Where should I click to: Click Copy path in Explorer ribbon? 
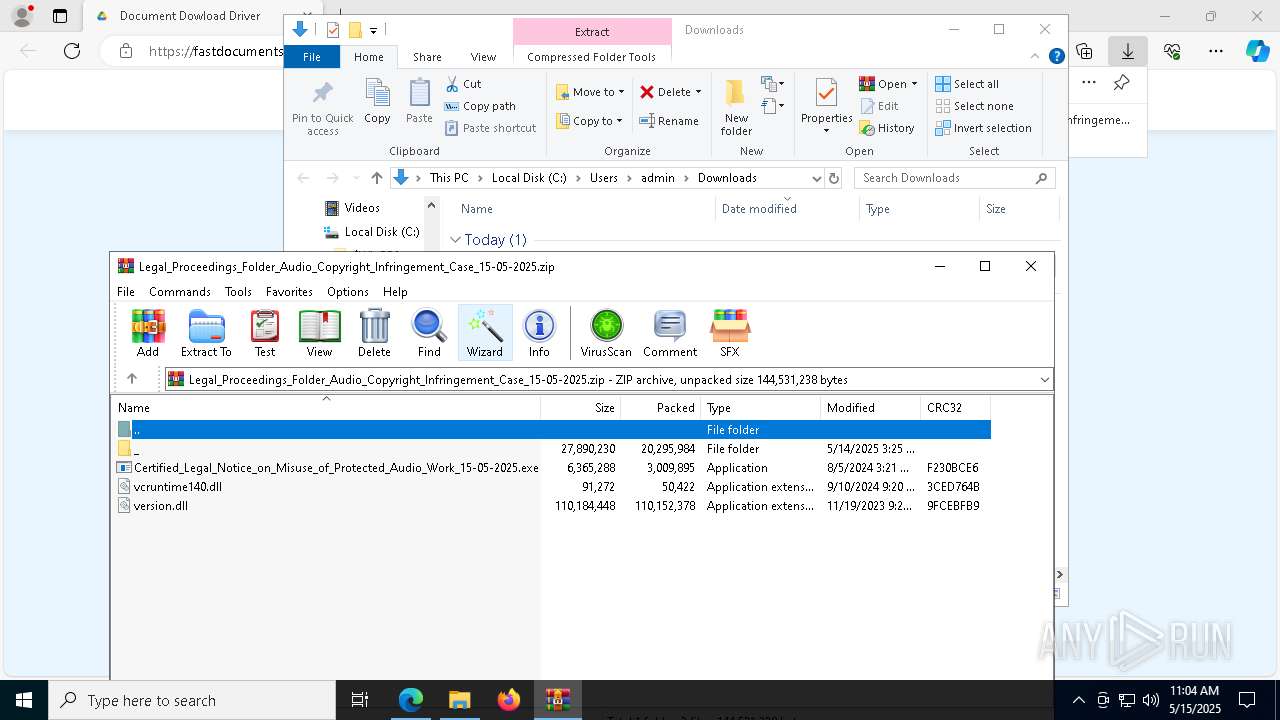(480, 106)
